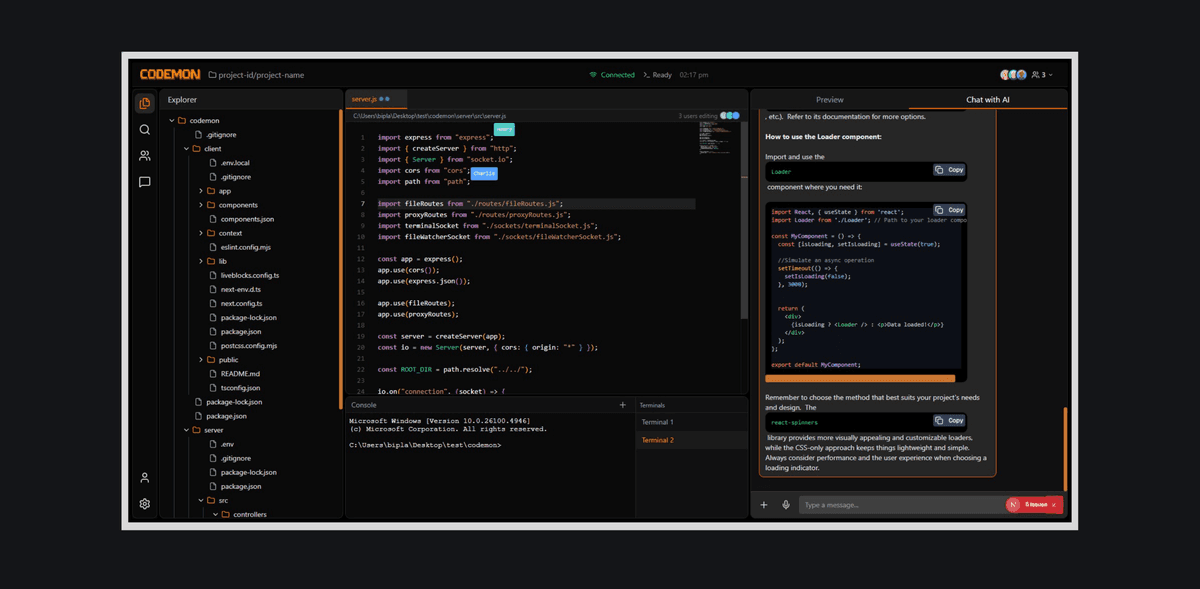Expand the components folder in Explorer

point(238,205)
